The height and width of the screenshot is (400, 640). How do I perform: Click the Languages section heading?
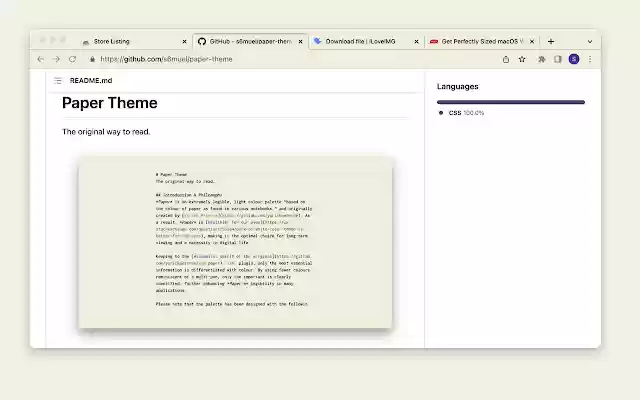(x=458, y=87)
